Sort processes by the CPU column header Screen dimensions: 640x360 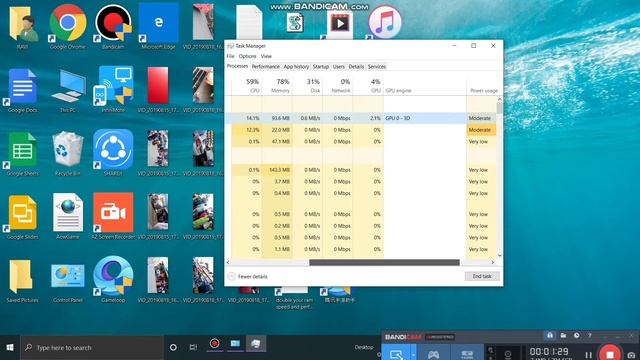click(x=247, y=86)
